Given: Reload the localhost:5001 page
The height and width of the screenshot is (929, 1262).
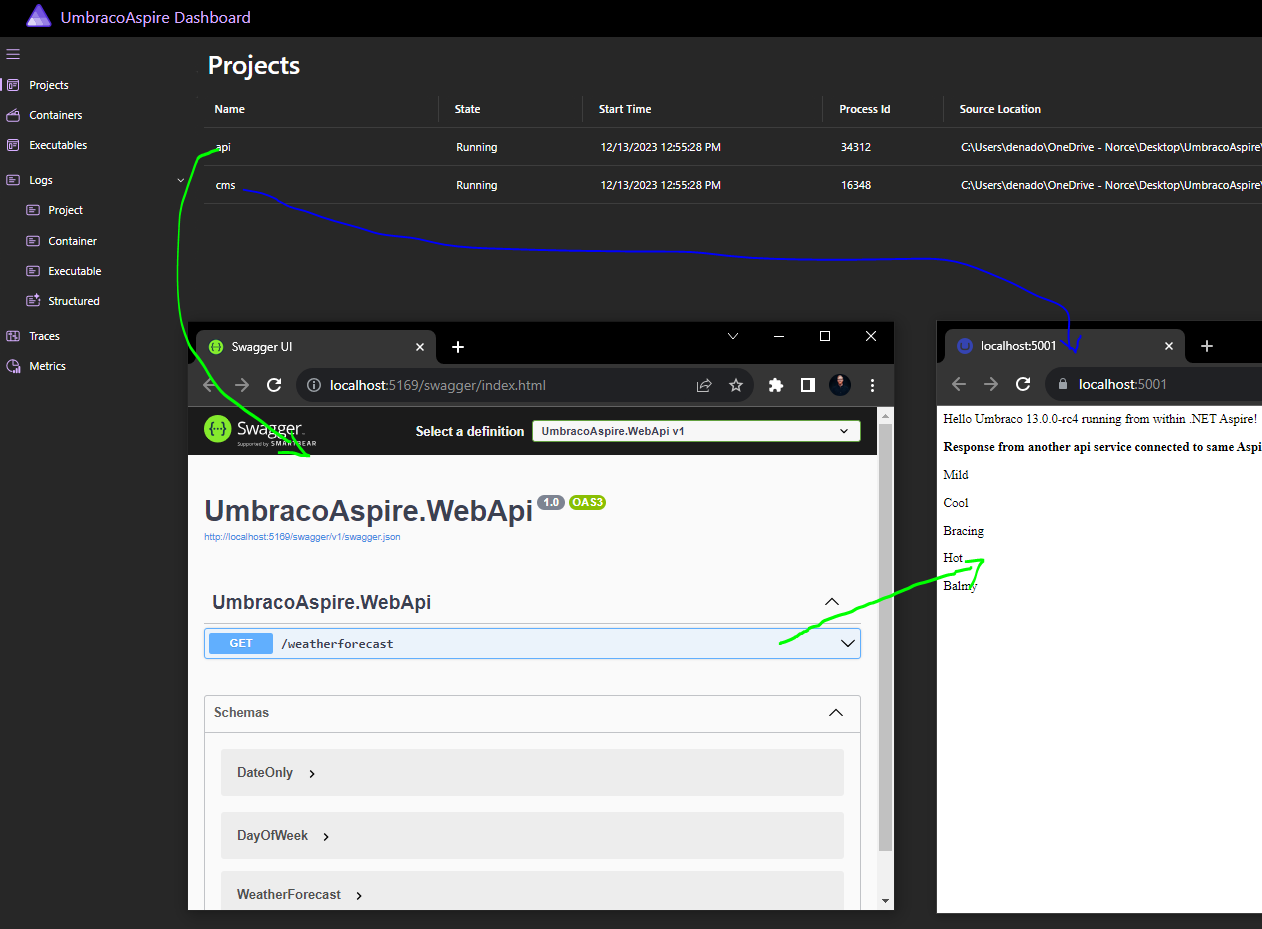Looking at the screenshot, I should point(1022,384).
